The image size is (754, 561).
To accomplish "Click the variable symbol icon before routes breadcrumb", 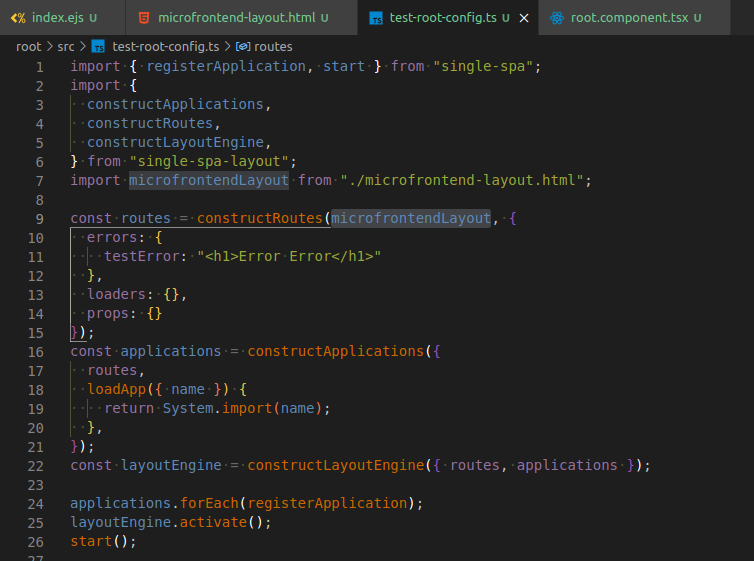I will tap(242, 47).
